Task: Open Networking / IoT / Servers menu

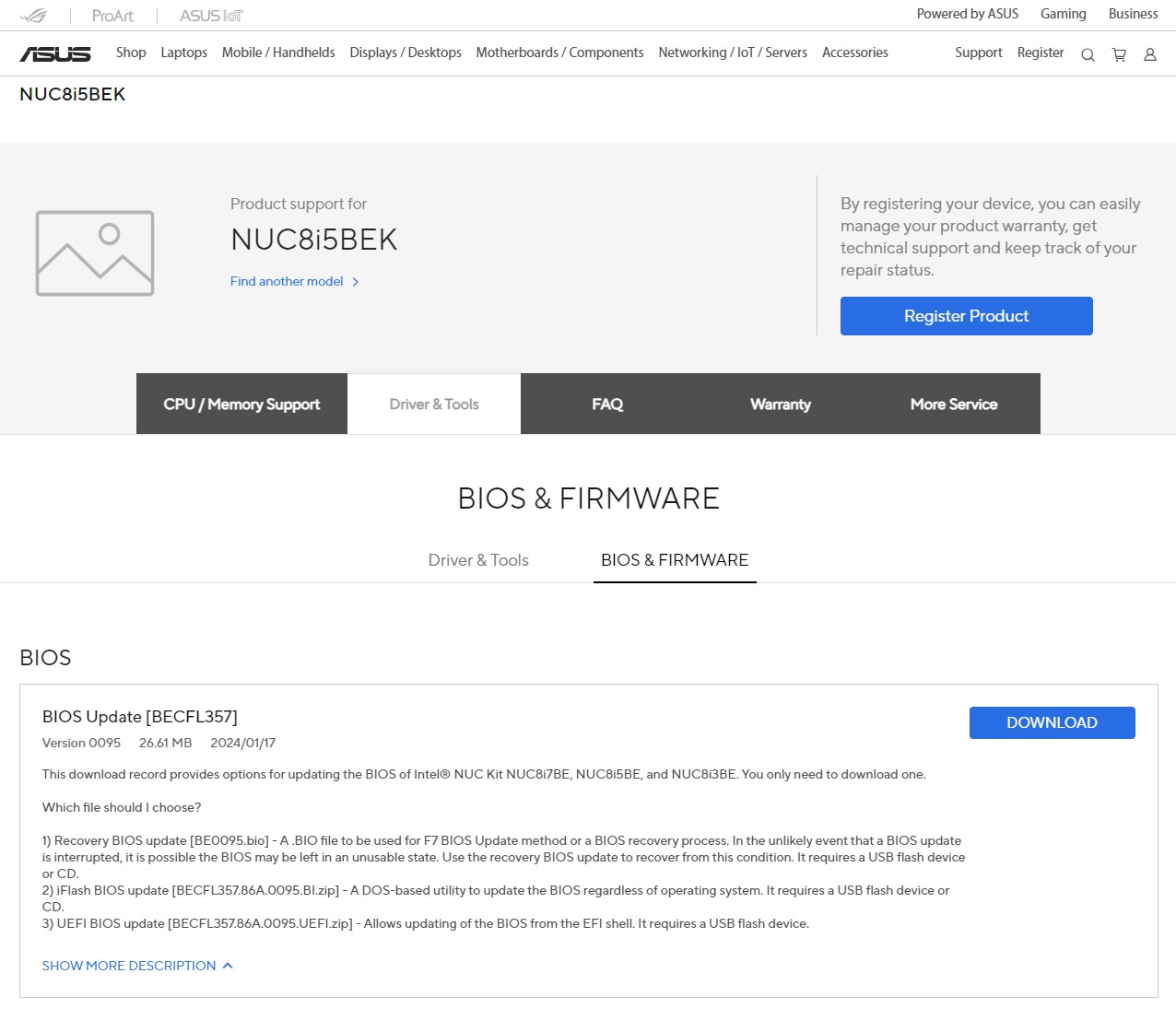Action: [x=733, y=53]
